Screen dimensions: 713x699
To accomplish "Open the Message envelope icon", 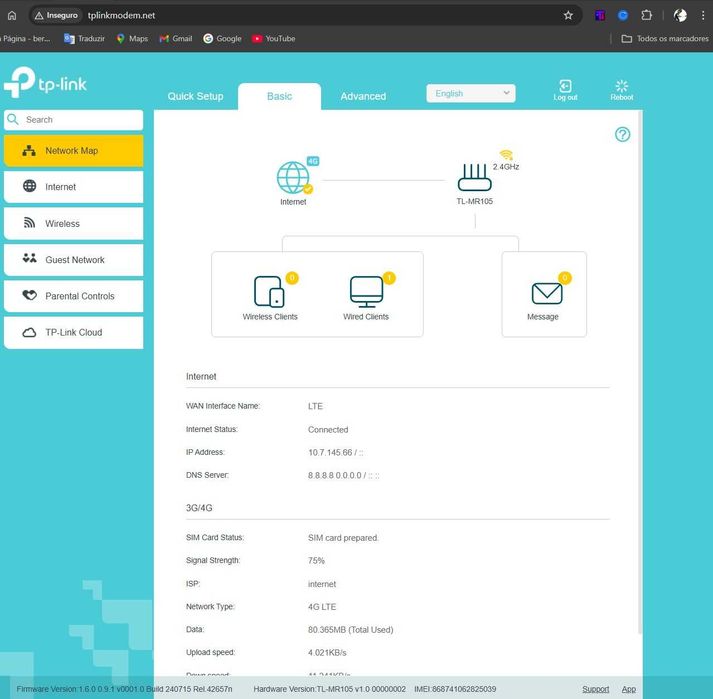I will (x=547, y=293).
